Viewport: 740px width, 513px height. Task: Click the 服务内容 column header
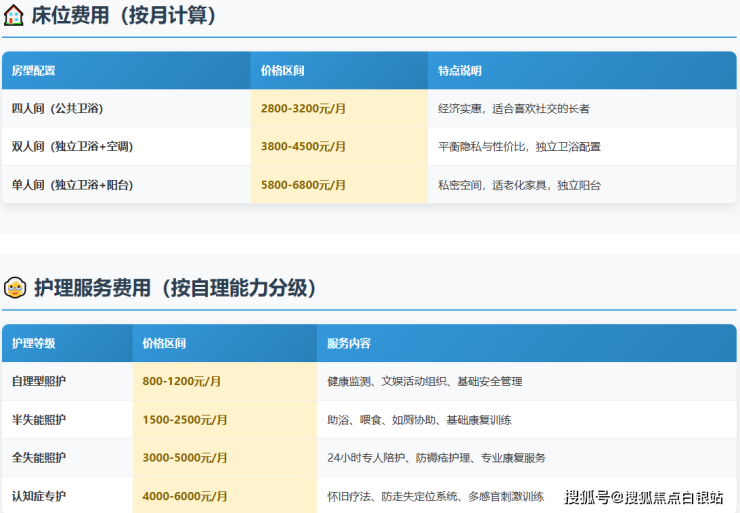[x=348, y=343]
